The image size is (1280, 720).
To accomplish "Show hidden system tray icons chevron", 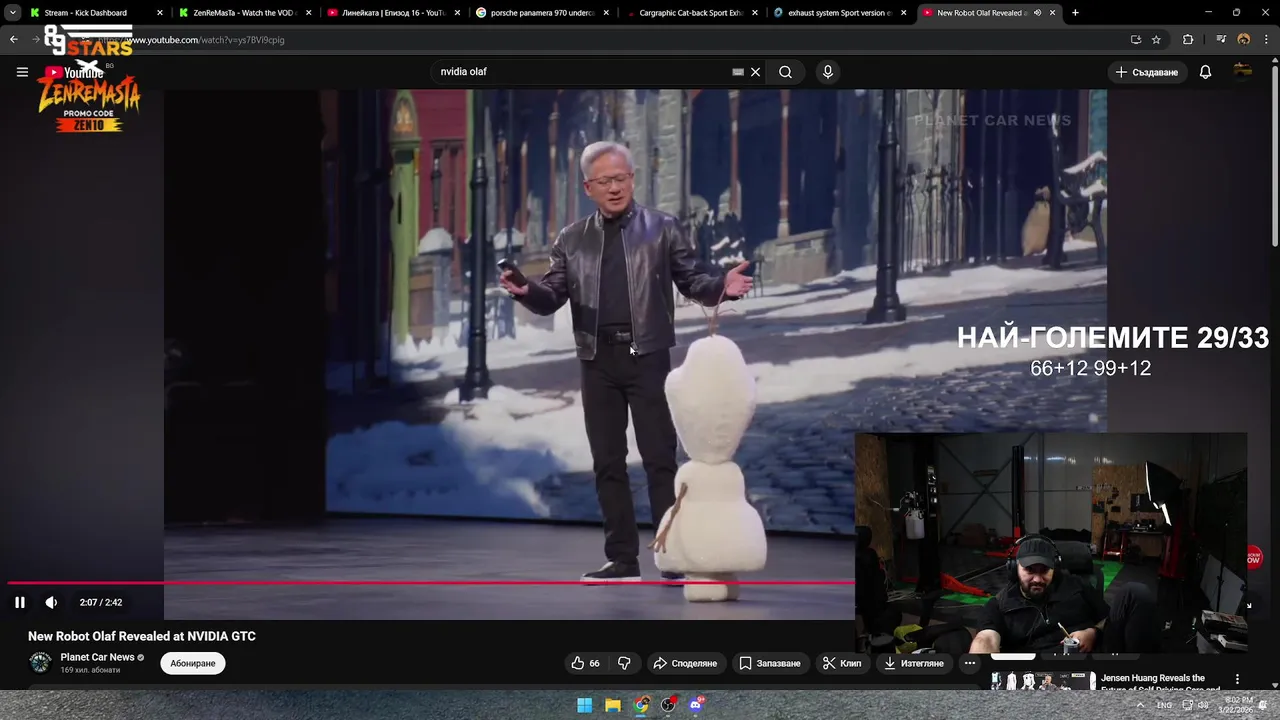I will 1140,705.
